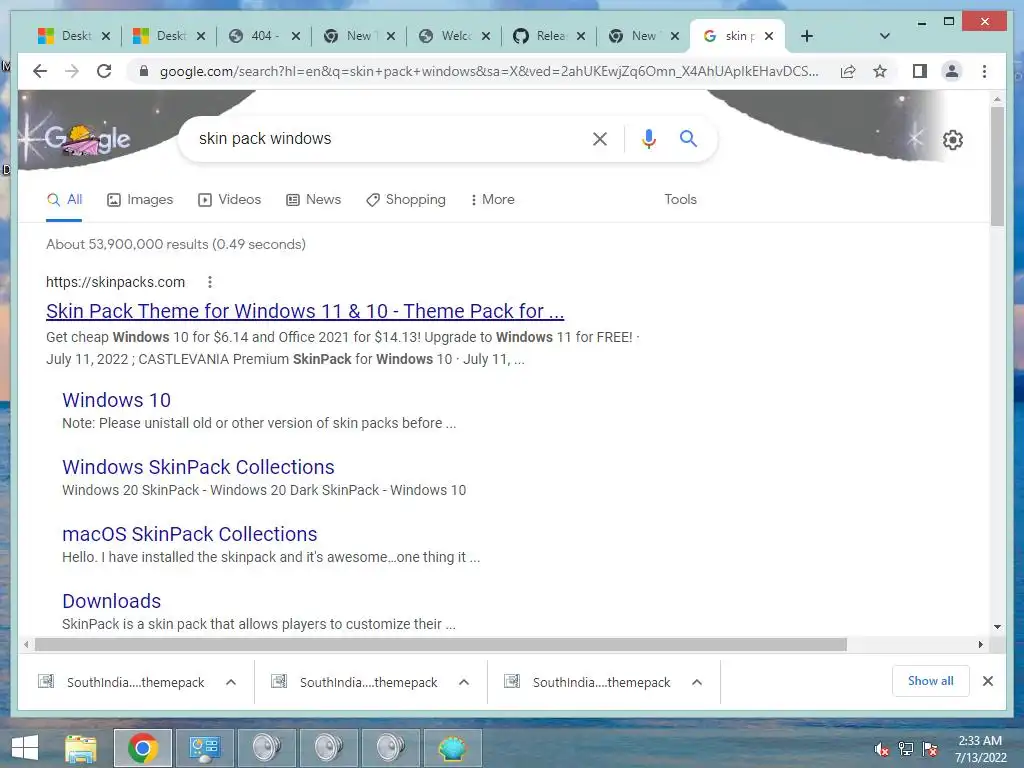This screenshot has width=1024, height=768.
Task: Click Show all downloads button
Action: (x=931, y=681)
